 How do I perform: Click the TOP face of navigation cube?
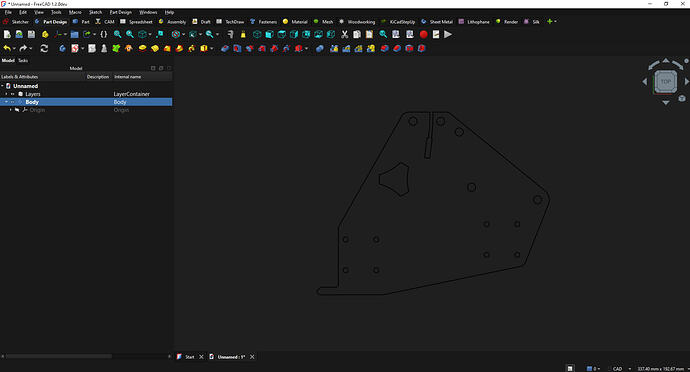[665, 81]
